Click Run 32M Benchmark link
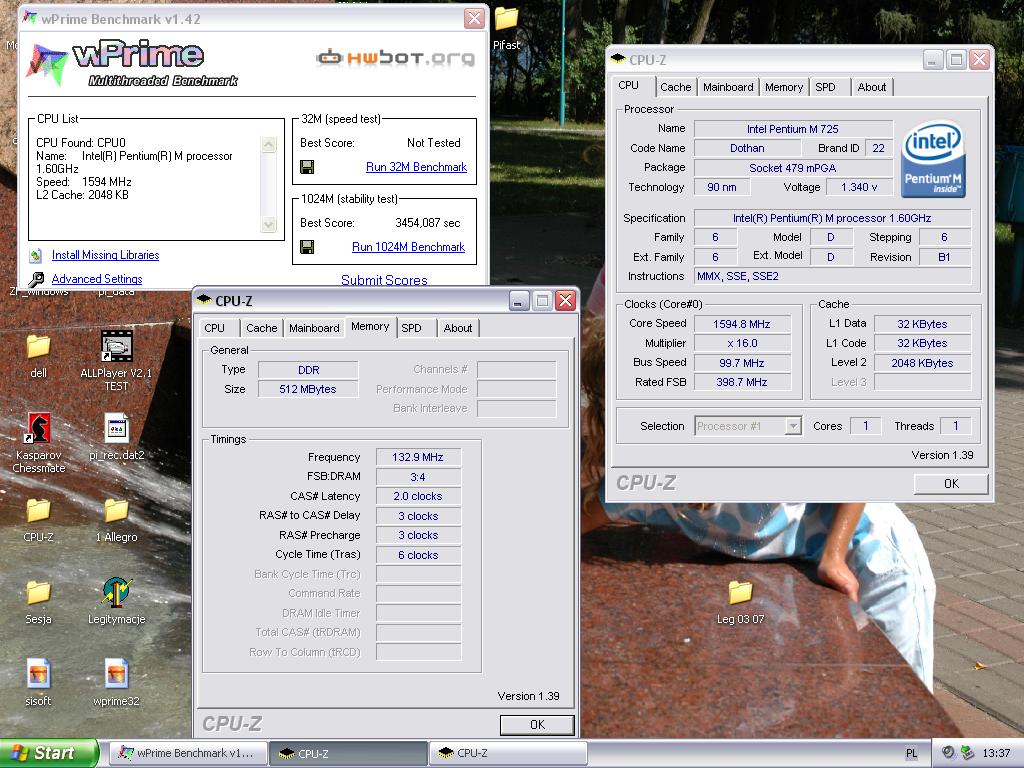This screenshot has height=768, width=1024. pyautogui.click(x=416, y=167)
